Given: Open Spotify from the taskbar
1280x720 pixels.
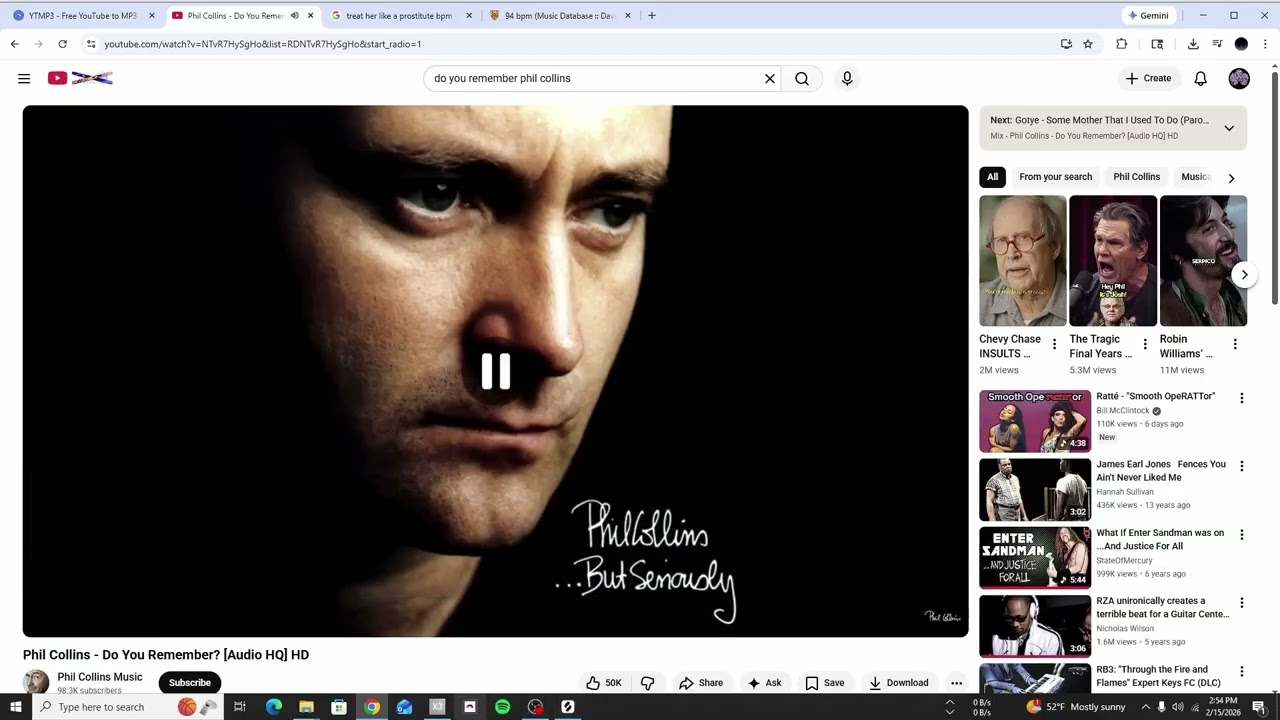Looking at the screenshot, I should pyautogui.click(x=502, y=707).
